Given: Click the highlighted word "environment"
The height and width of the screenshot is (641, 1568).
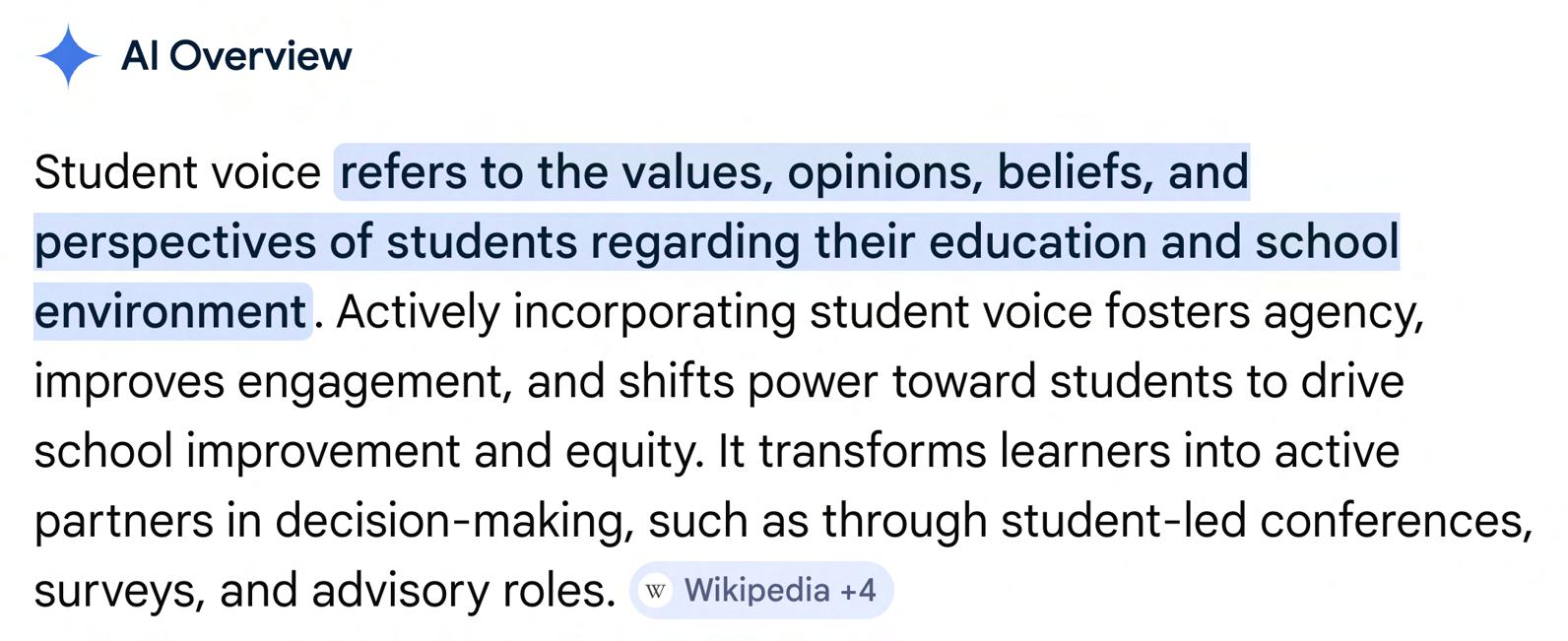Looking at the screenshot, I should point(170,312).
